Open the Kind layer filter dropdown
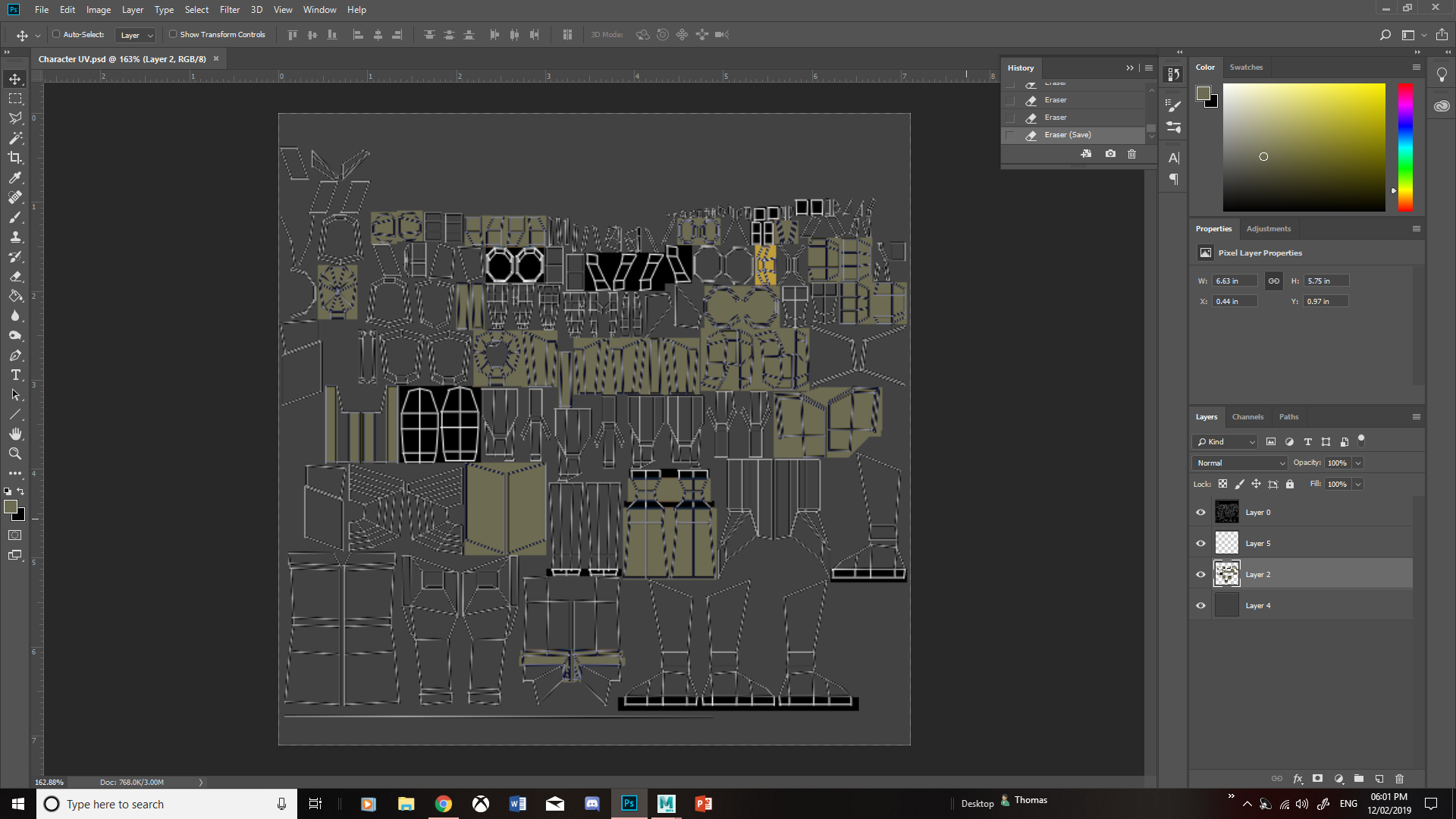The width and height of the screenshot is (1456, 819). click(x=1225, y=441)
